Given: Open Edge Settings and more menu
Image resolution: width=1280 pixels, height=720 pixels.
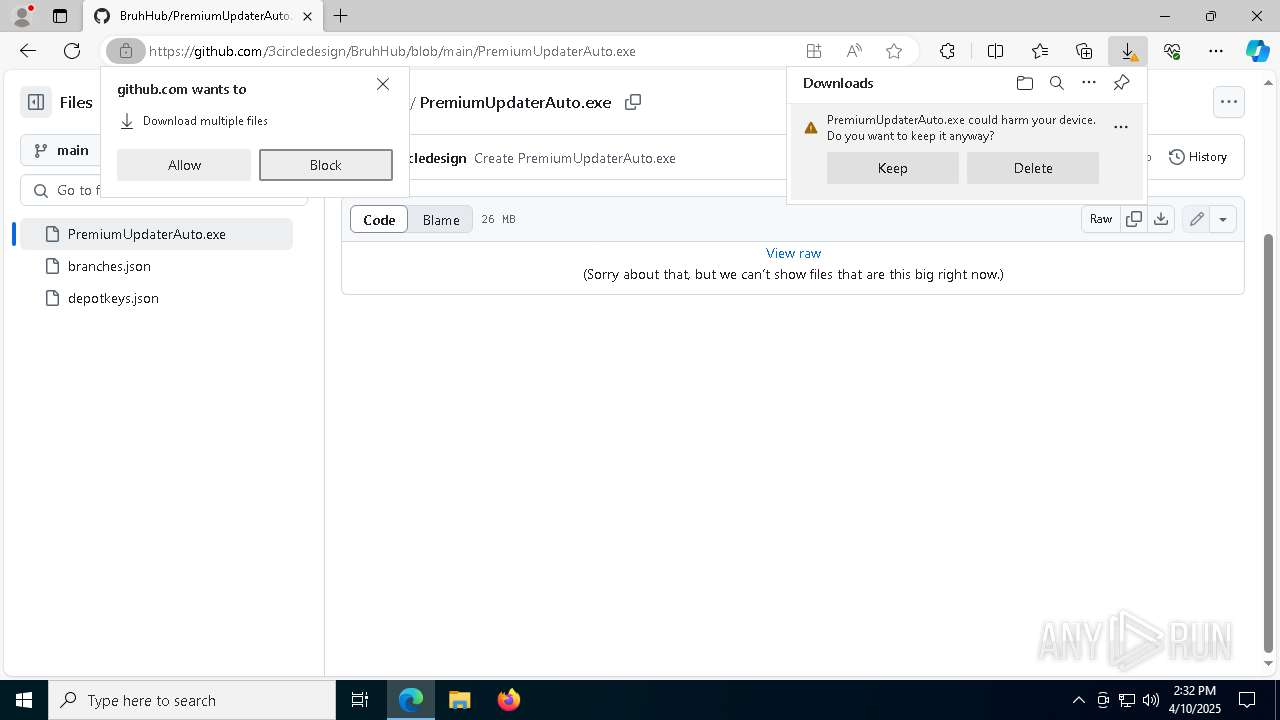Looking at the screenshot, I should point(1216,51).
